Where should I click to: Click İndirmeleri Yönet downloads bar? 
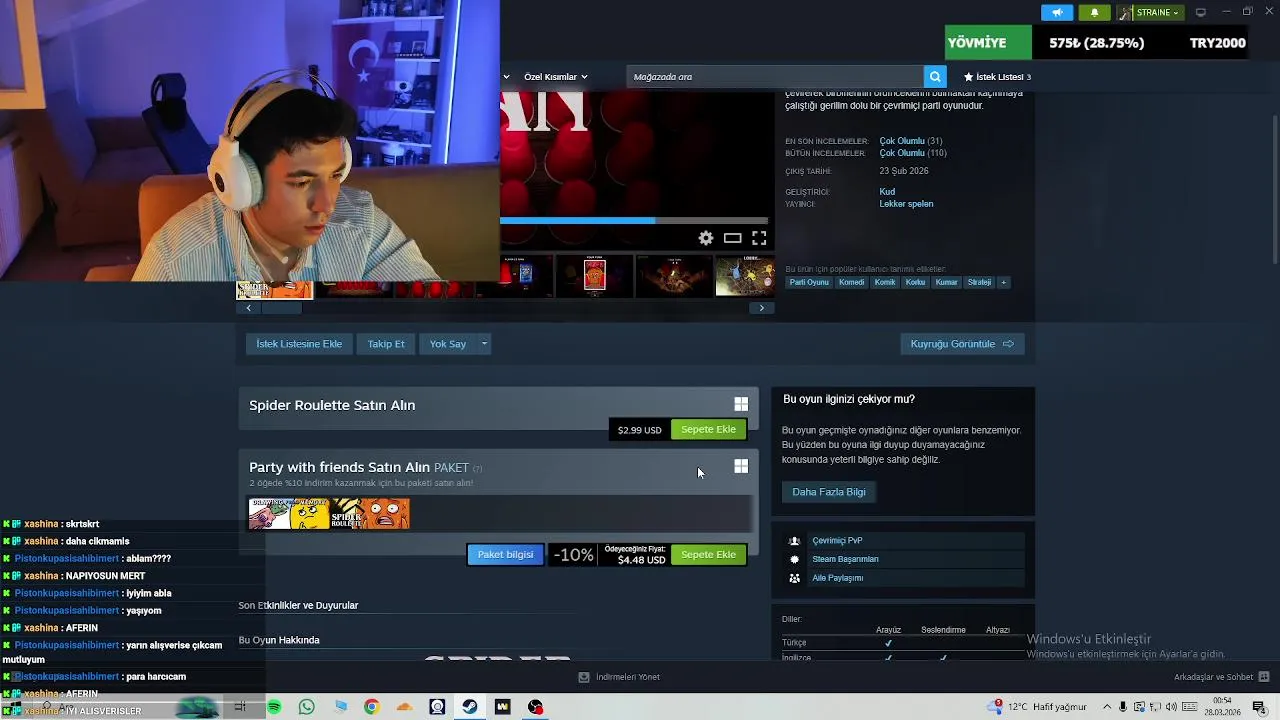click(x=619, y=677)
